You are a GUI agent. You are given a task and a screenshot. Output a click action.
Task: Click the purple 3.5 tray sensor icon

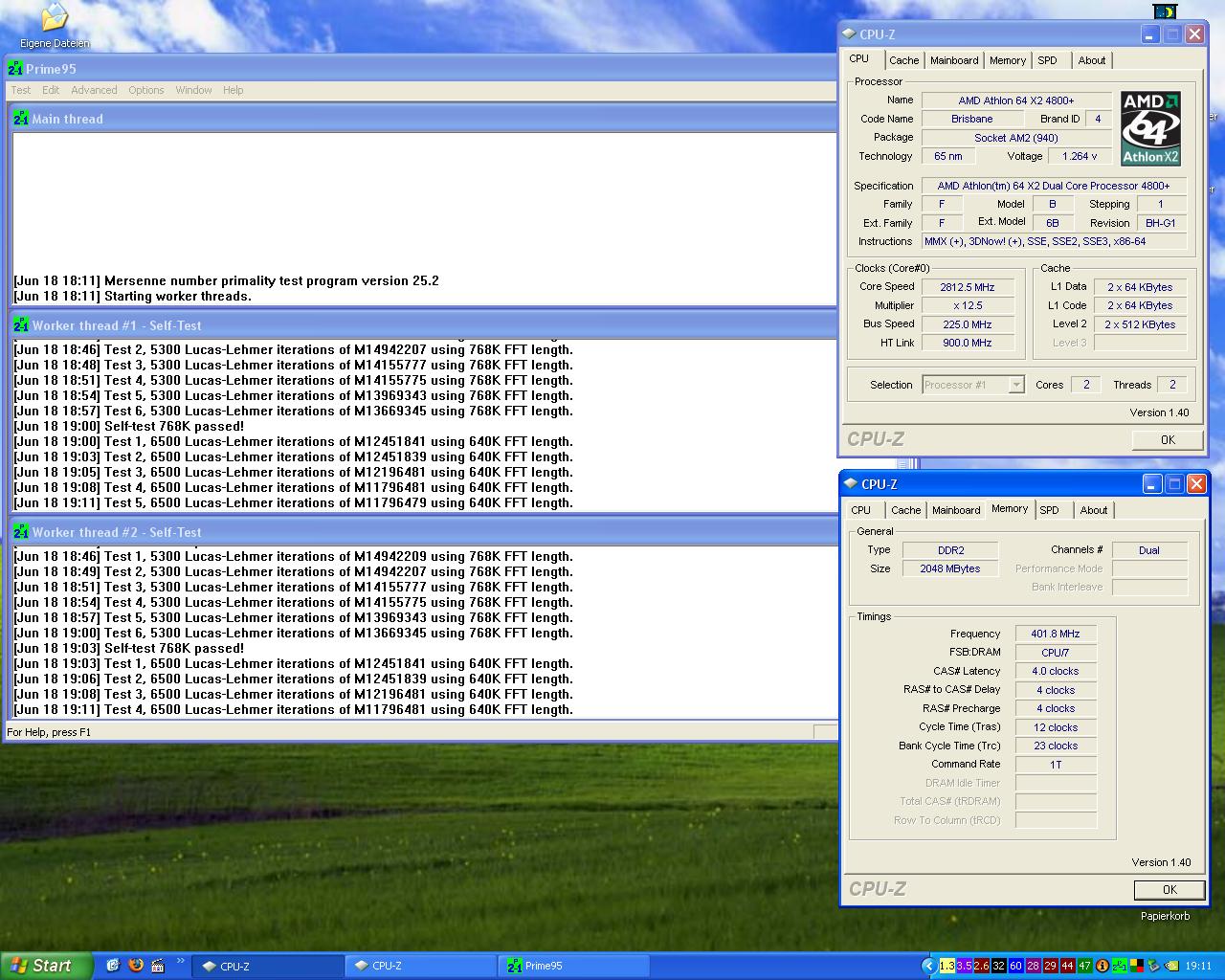click(x=965, y=966)
